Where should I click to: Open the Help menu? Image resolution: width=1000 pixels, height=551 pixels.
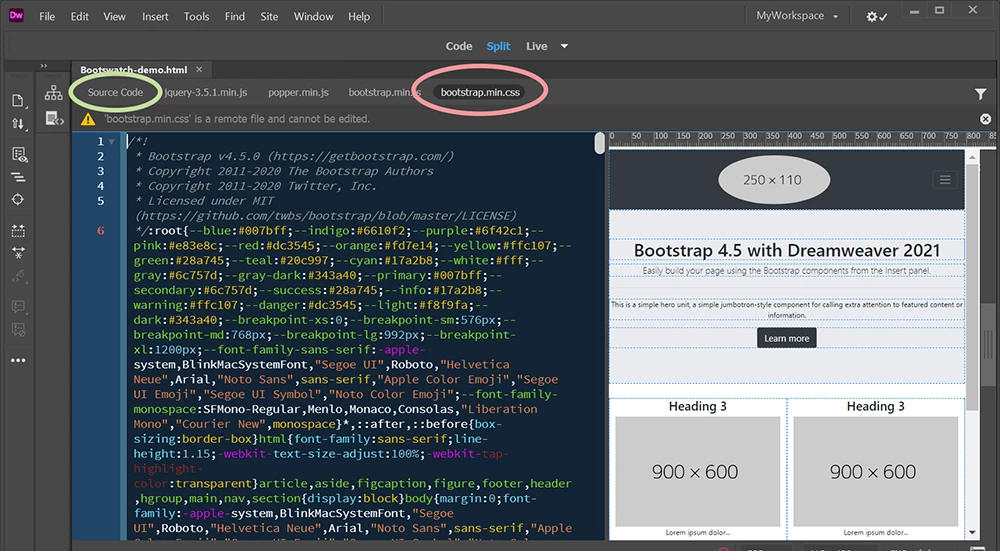pyautogui.click(x=359, y=17)
